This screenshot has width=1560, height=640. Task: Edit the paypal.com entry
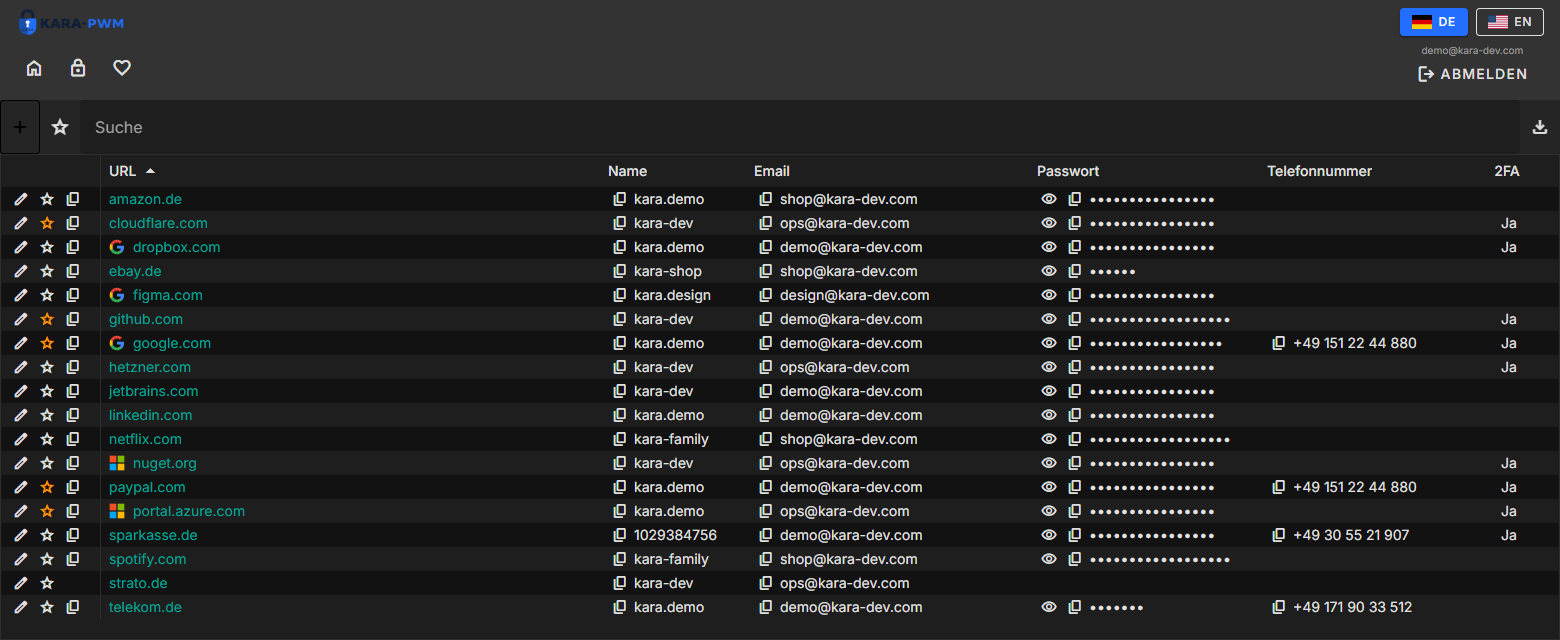21,487
